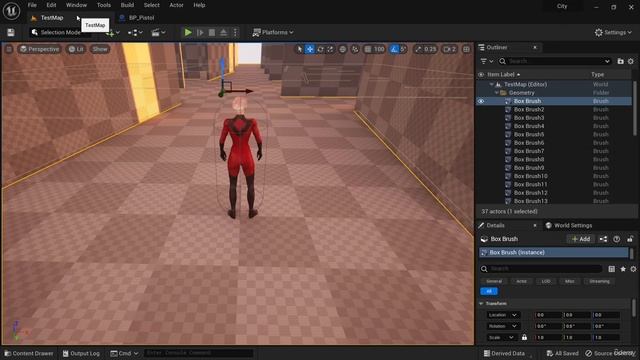Open the quick add content icon

(112, 33)
